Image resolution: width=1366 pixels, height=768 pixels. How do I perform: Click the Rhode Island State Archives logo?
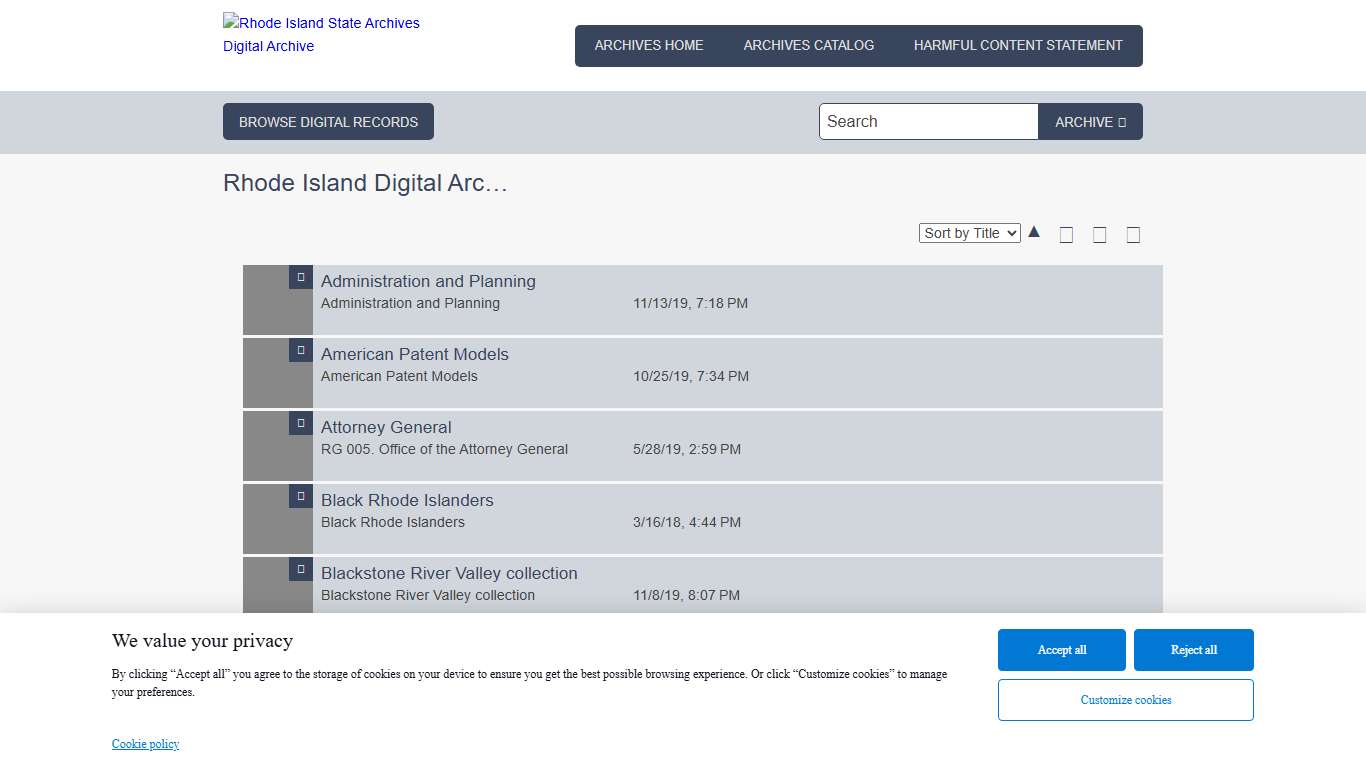[x=320, y=33]
